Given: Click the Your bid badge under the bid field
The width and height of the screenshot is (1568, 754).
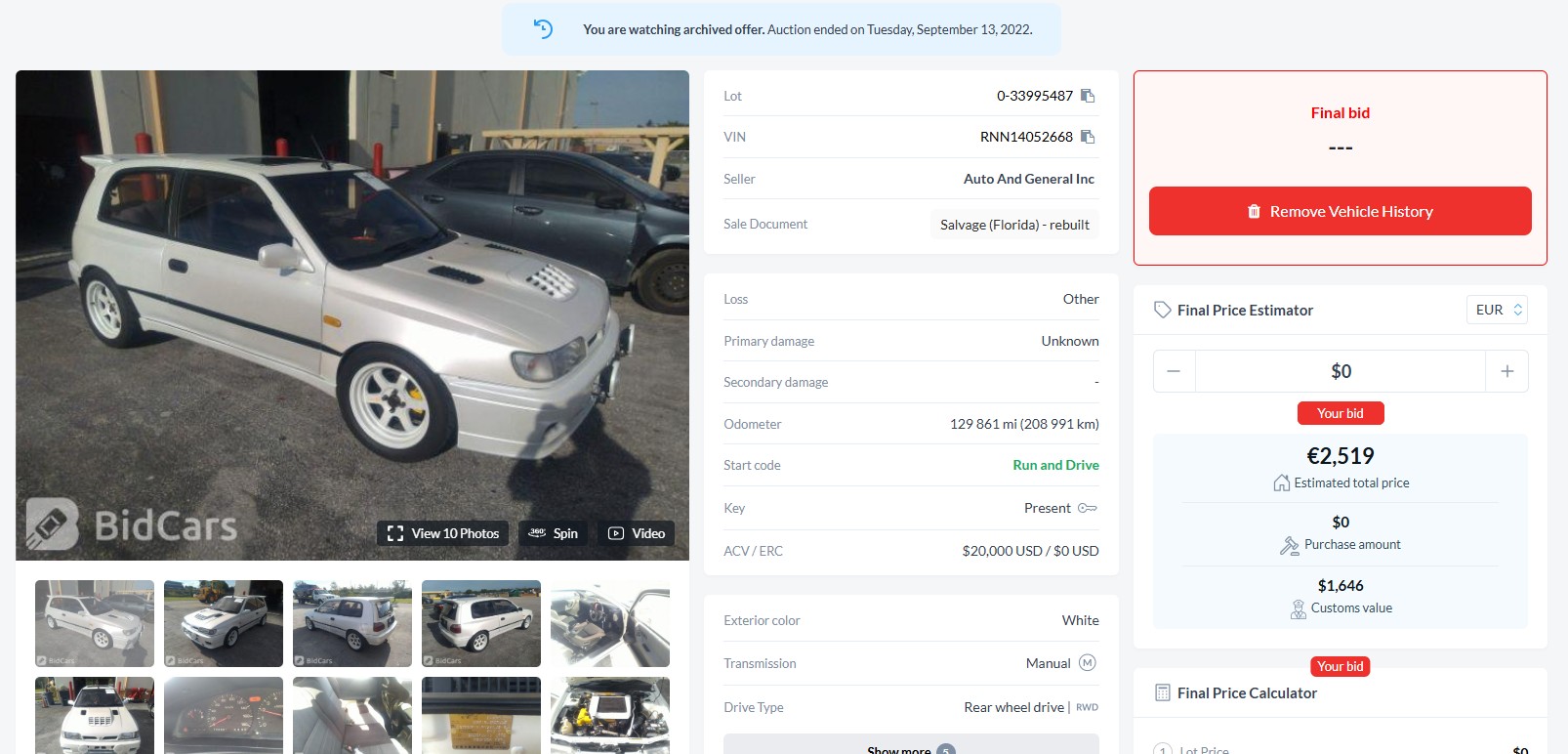Looking at the screenshot, I should click(x=1341, y=413).
